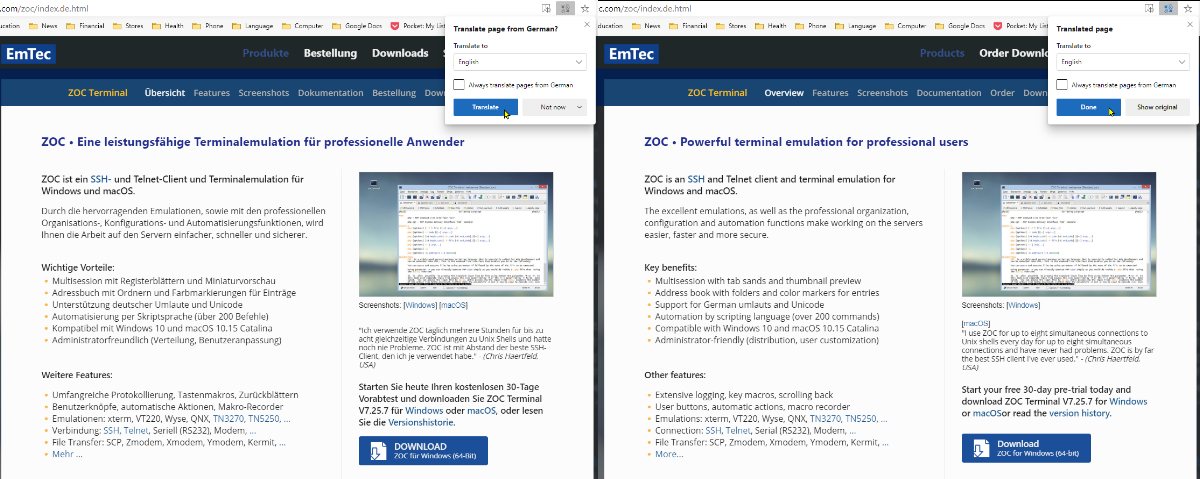
Task: Click the translate icon in the translated window's address bar
Action: click(1167, 8)
